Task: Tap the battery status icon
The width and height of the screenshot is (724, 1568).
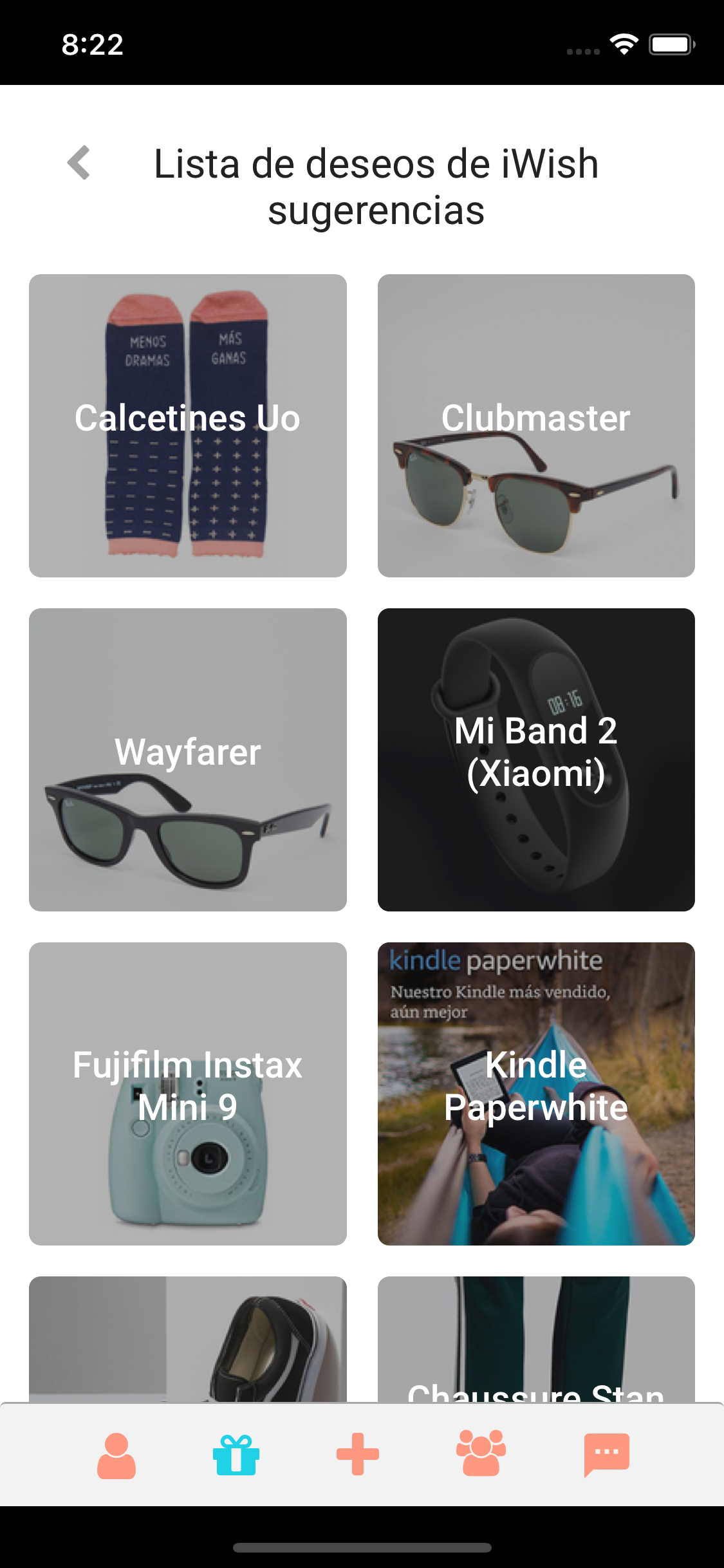Action: (672, 44)
